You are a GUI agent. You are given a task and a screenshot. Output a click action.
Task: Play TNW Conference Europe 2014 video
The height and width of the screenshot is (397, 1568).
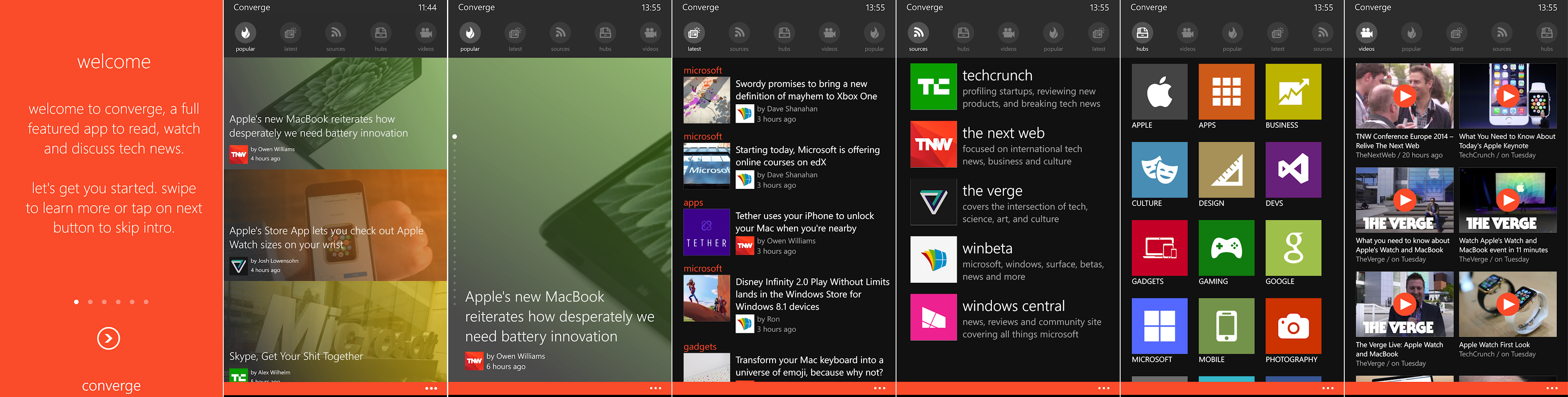point(1404,96)
